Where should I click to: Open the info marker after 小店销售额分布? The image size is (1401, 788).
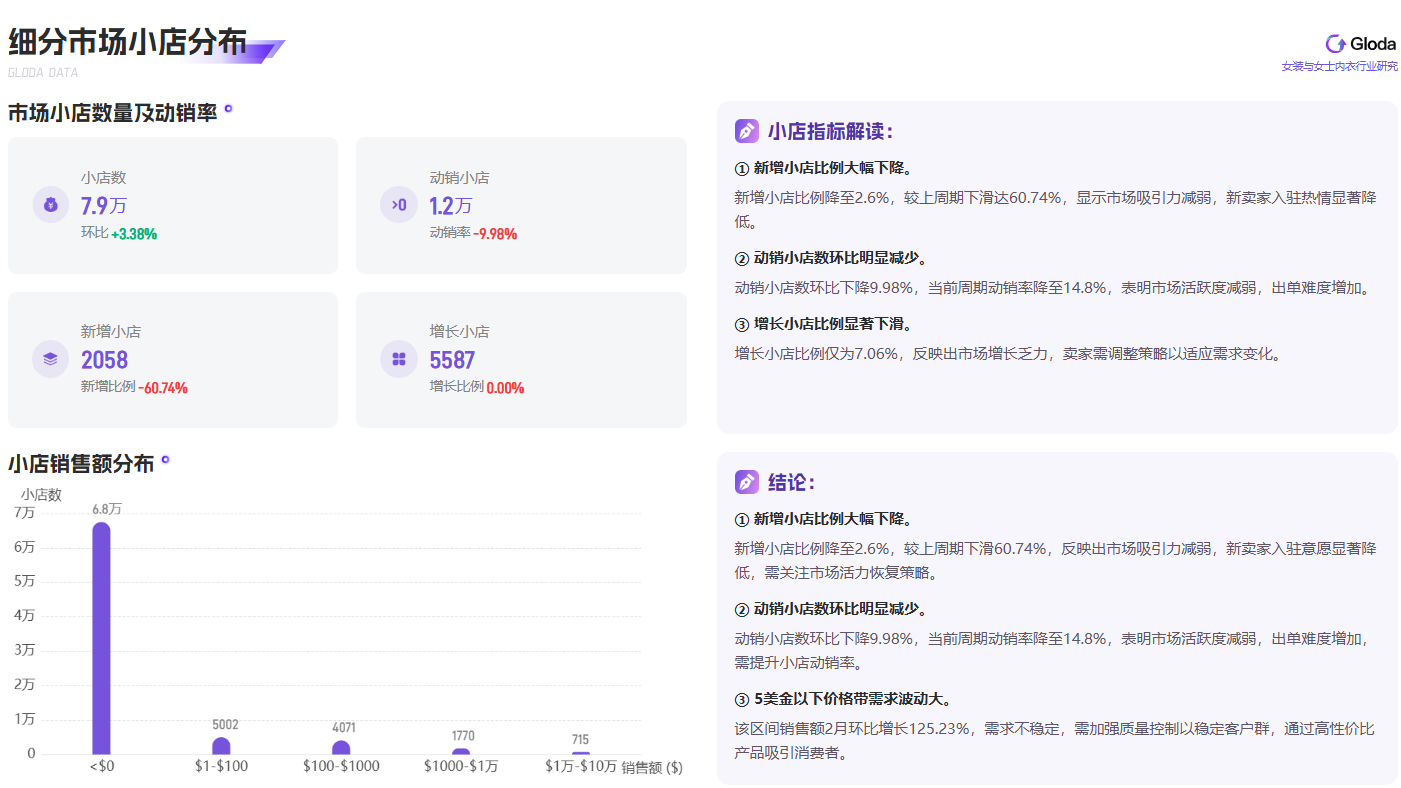164,461
